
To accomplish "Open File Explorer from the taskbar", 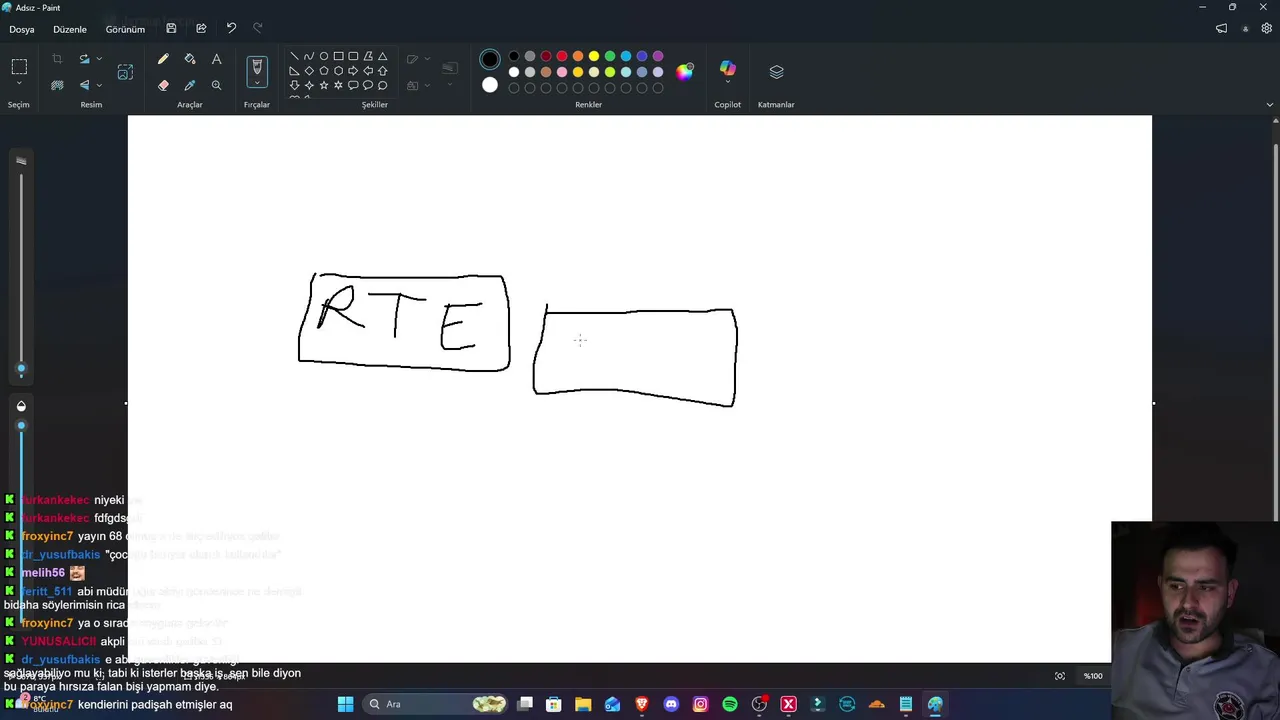I will click(583, 704).
